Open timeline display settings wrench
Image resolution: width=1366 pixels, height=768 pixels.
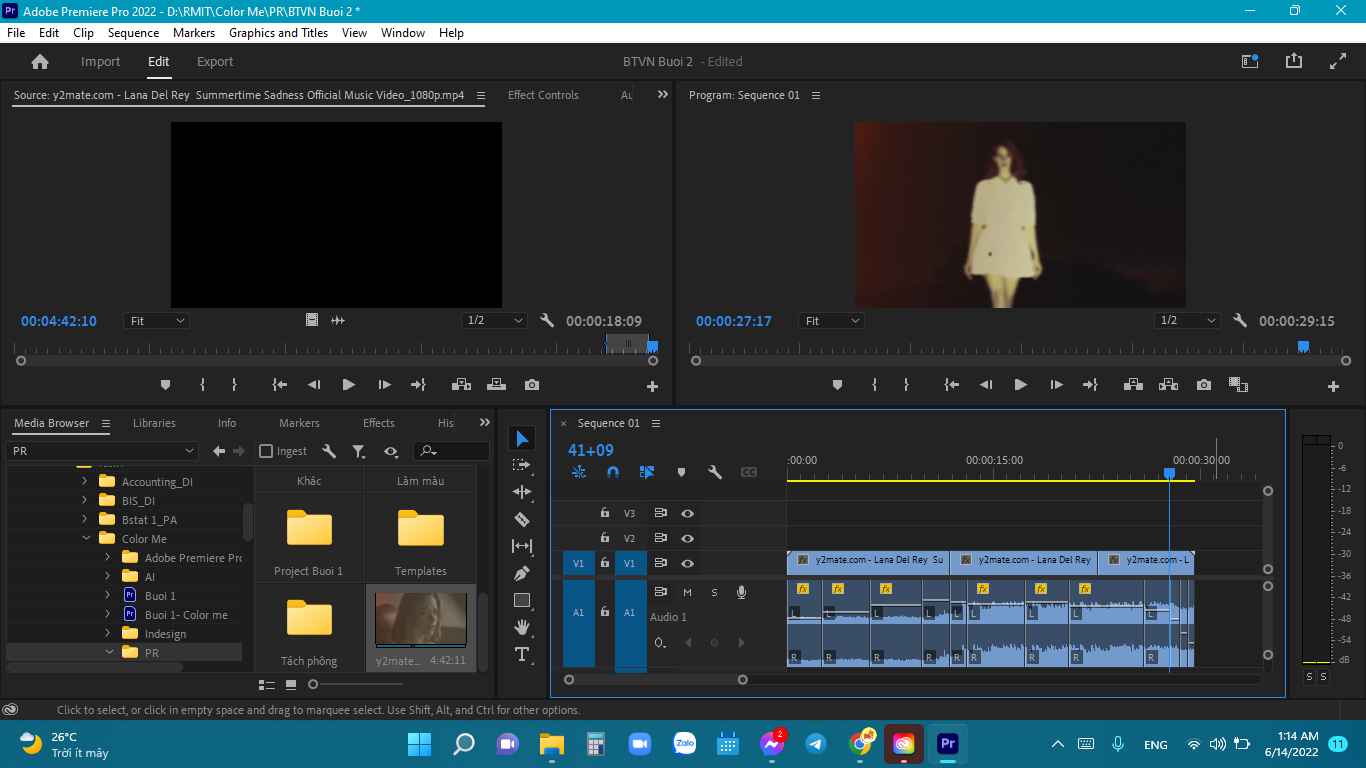coord(715,472)
